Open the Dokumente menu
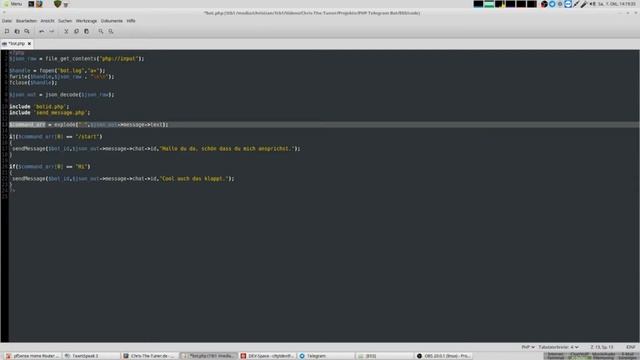This screenshot has height=360, width=640. point(111,21)
